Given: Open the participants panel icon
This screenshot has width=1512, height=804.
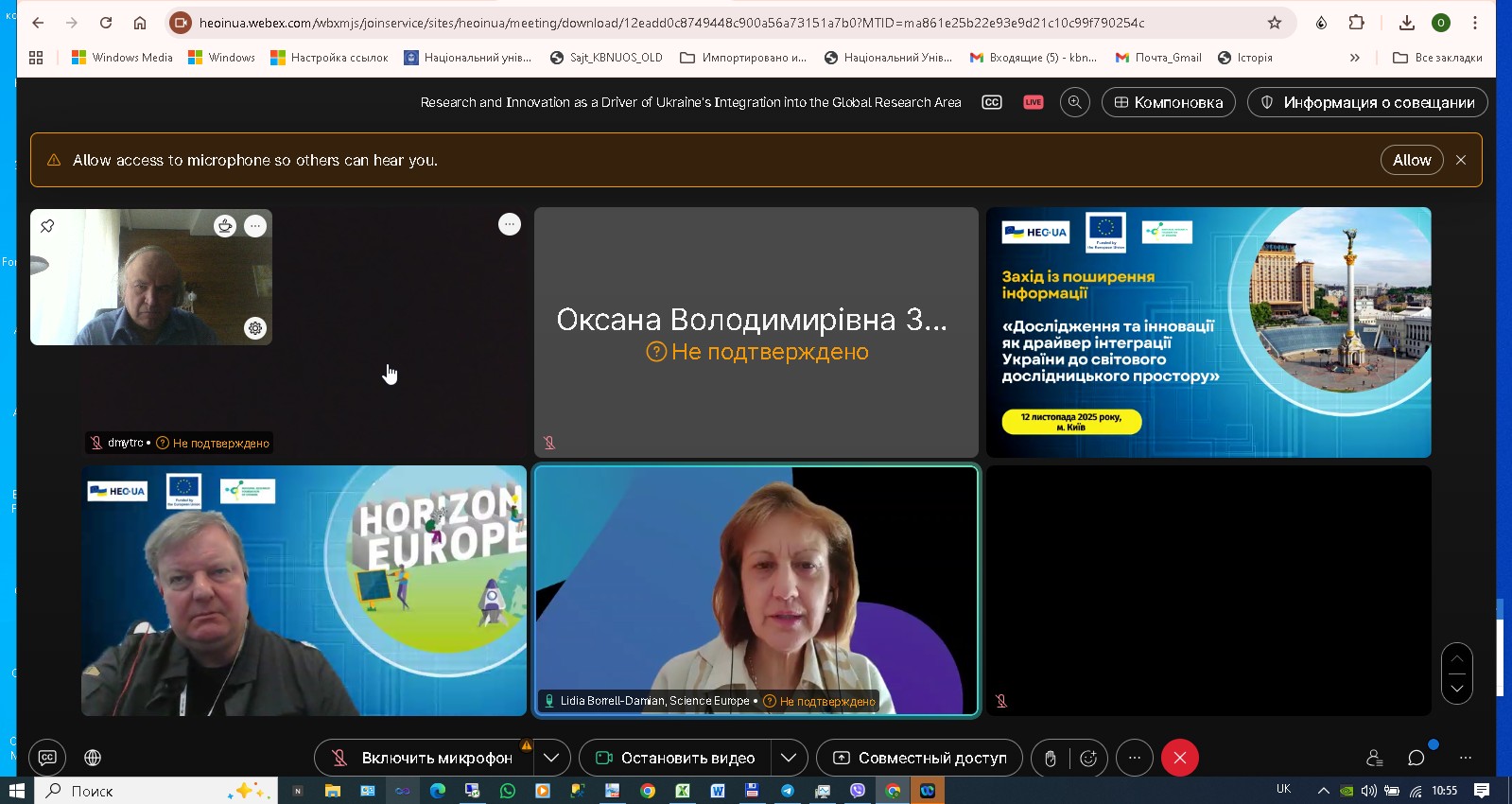Looking at the screenshot, I should coord(1374,758).
